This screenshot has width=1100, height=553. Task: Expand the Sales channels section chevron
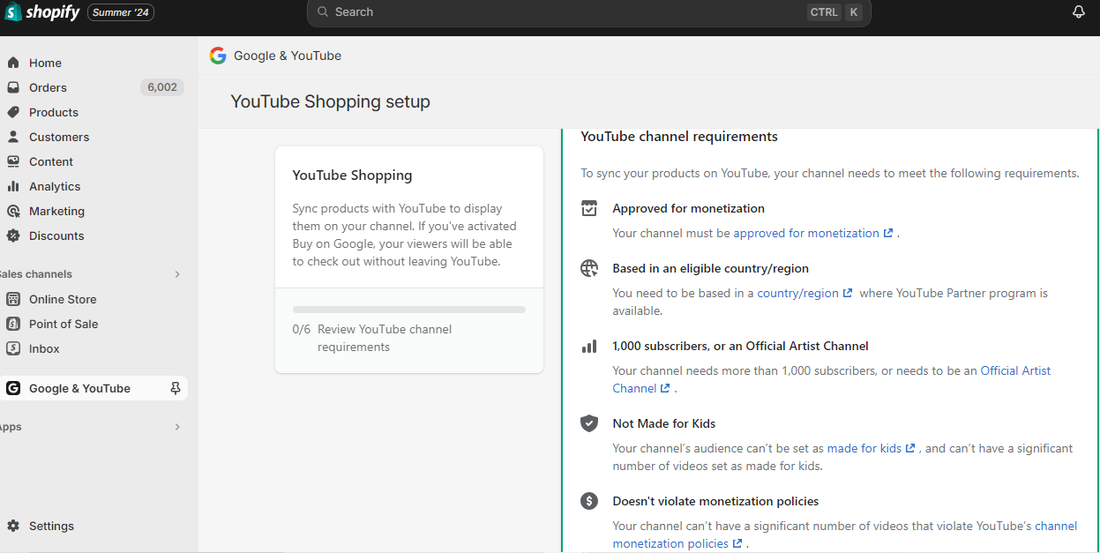pyautogui.click(x=177, y=274)
